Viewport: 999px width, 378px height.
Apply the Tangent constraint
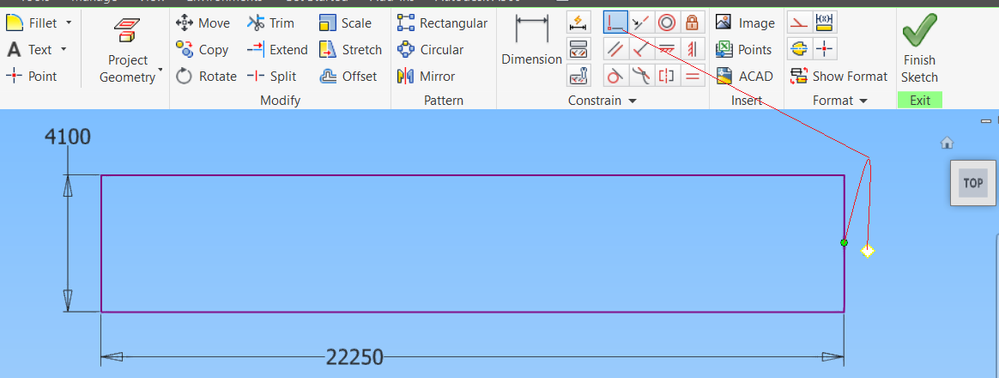pos(615,76)
